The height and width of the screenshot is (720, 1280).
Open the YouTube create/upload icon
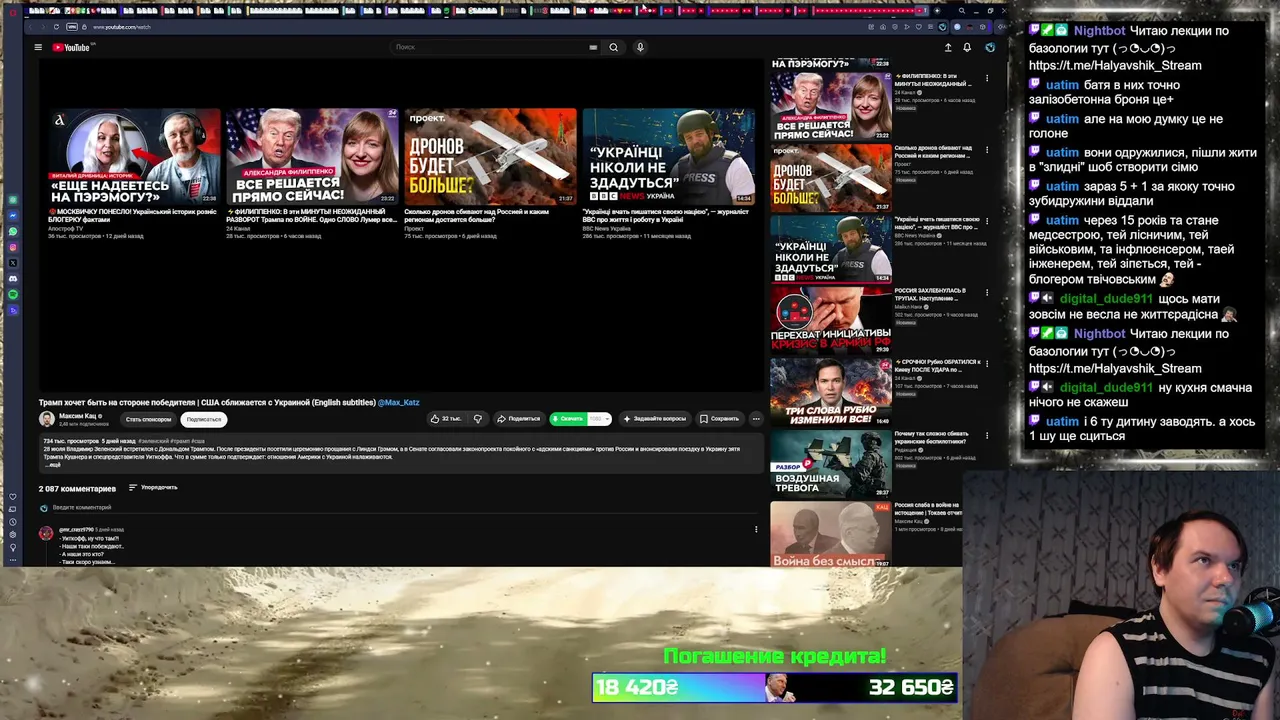948,47
